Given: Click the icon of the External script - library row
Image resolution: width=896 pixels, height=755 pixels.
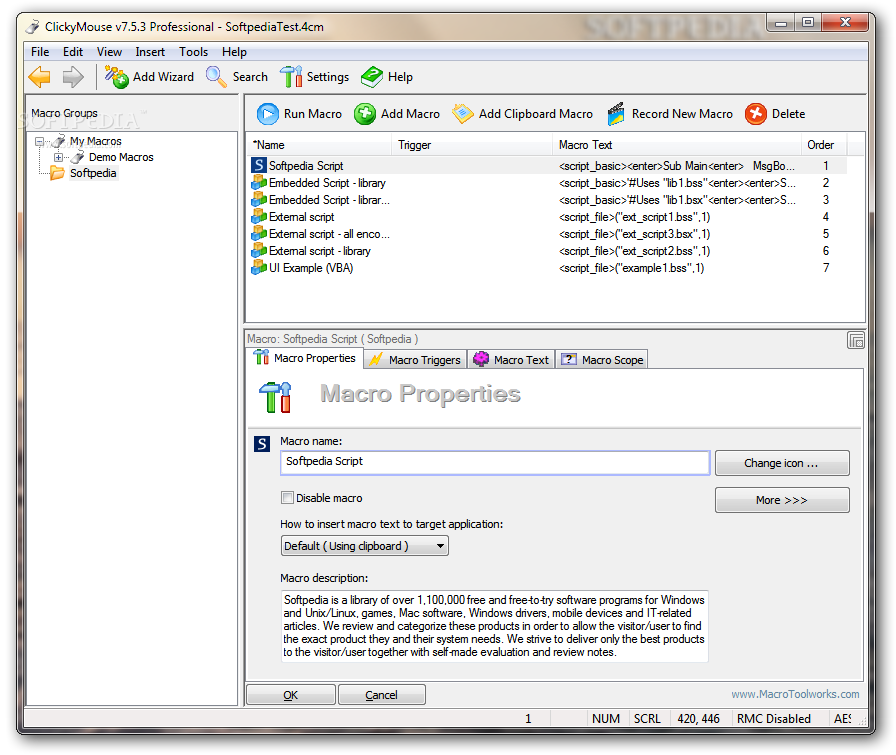Looking at the screenshot, I should click(x=259, y=250).
